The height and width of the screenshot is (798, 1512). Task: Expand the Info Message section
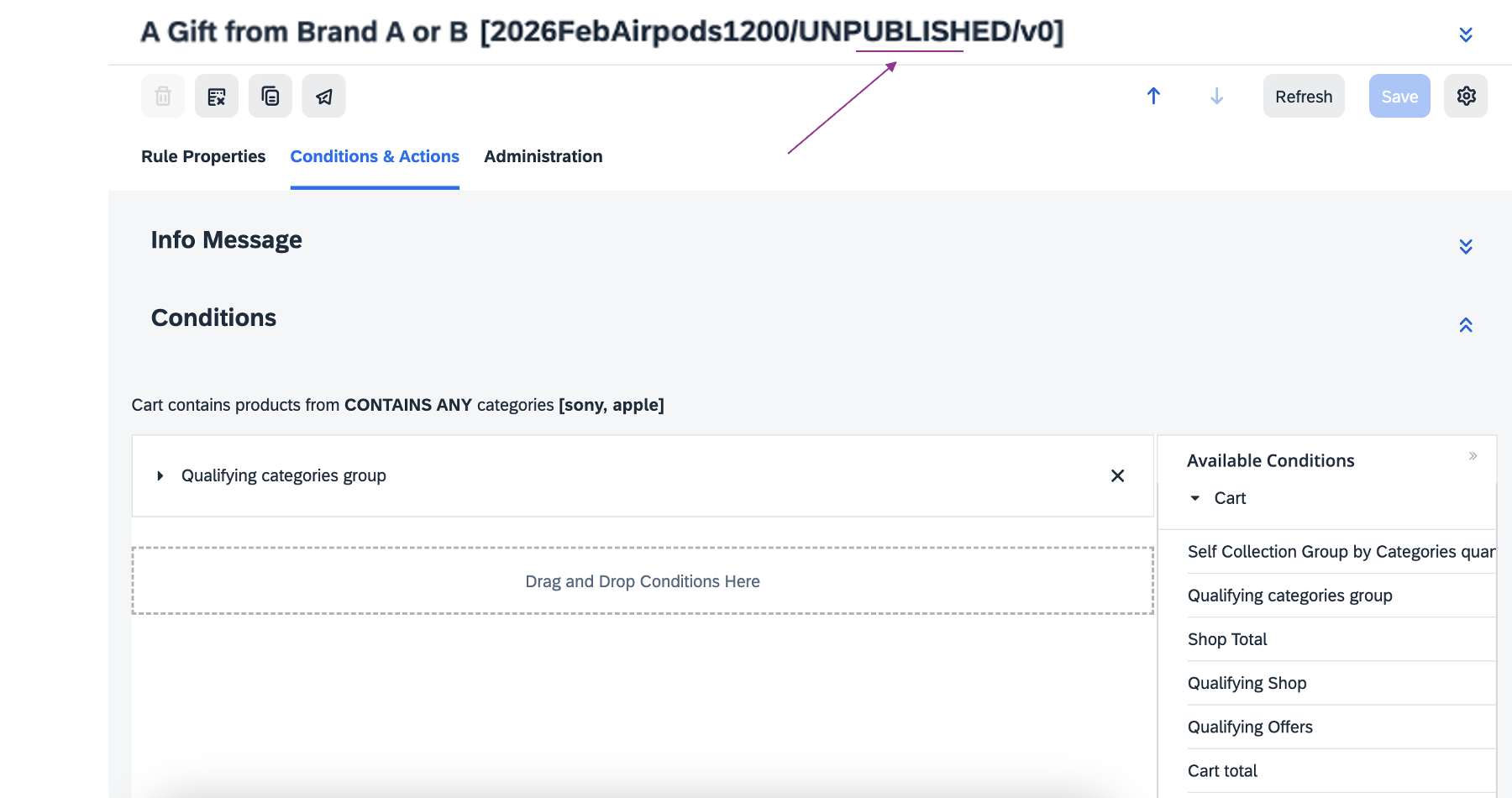(1466, 246)
